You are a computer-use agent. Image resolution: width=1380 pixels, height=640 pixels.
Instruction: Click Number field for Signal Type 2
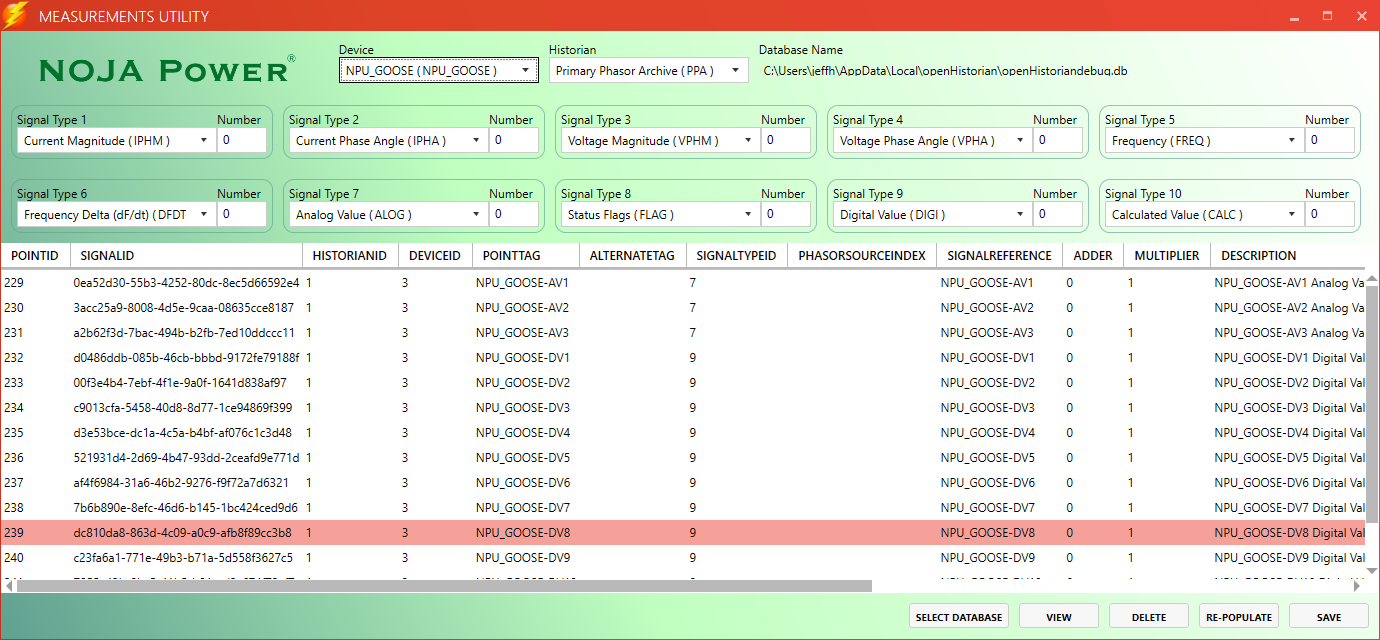click(x=514, y=141)
